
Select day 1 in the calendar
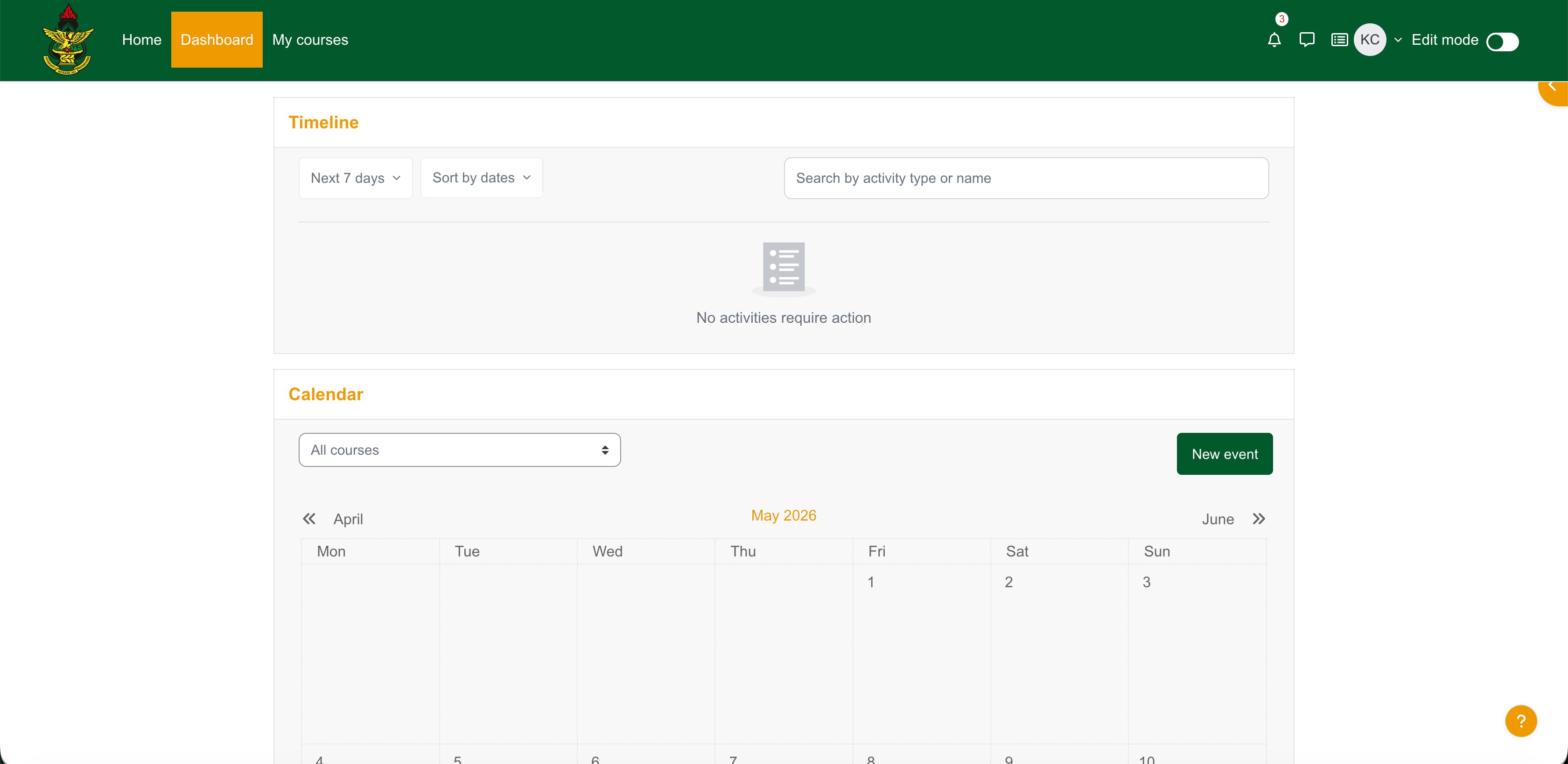point(870,582)
